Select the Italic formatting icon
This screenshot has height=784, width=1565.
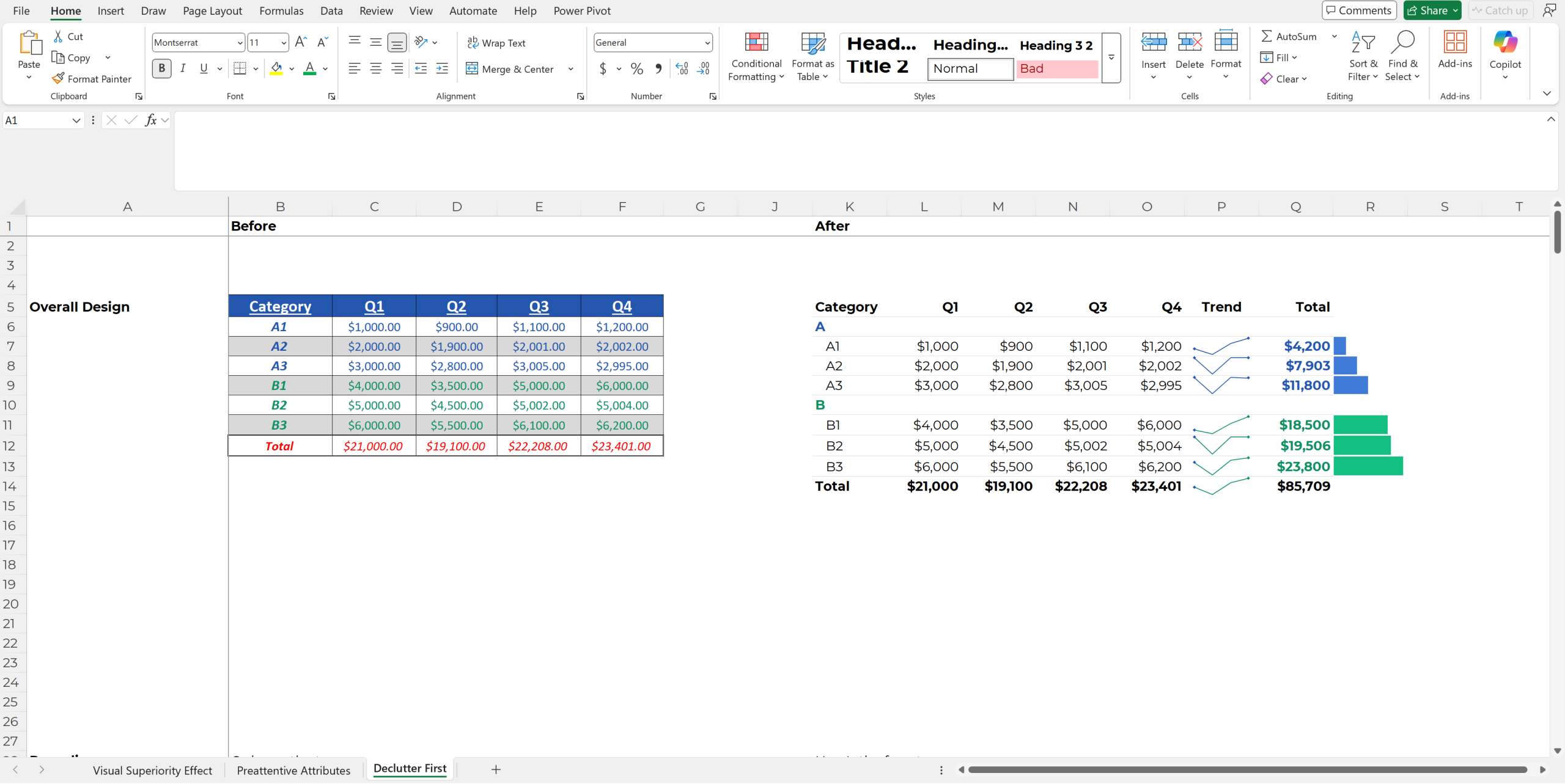click(x=183, y=68)
